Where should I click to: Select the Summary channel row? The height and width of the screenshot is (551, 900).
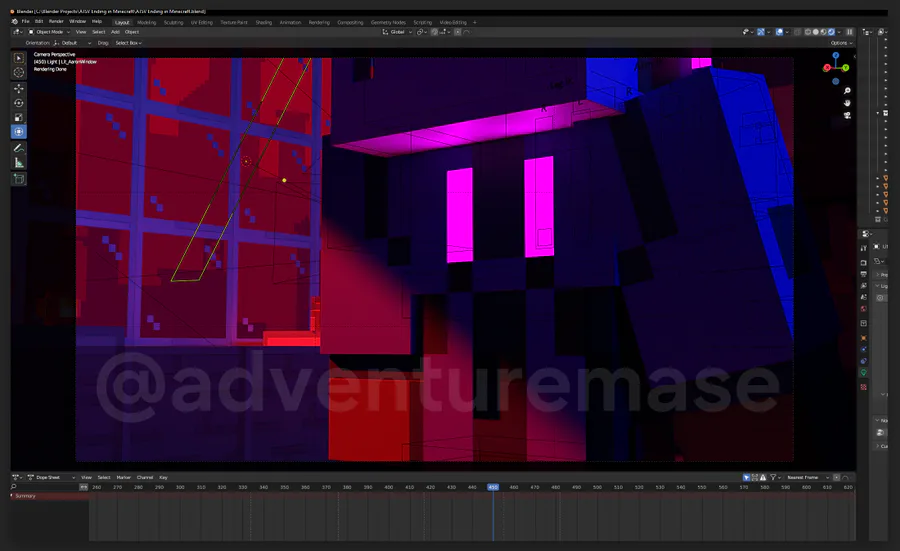pyautogui.click(x=49, y=496)
